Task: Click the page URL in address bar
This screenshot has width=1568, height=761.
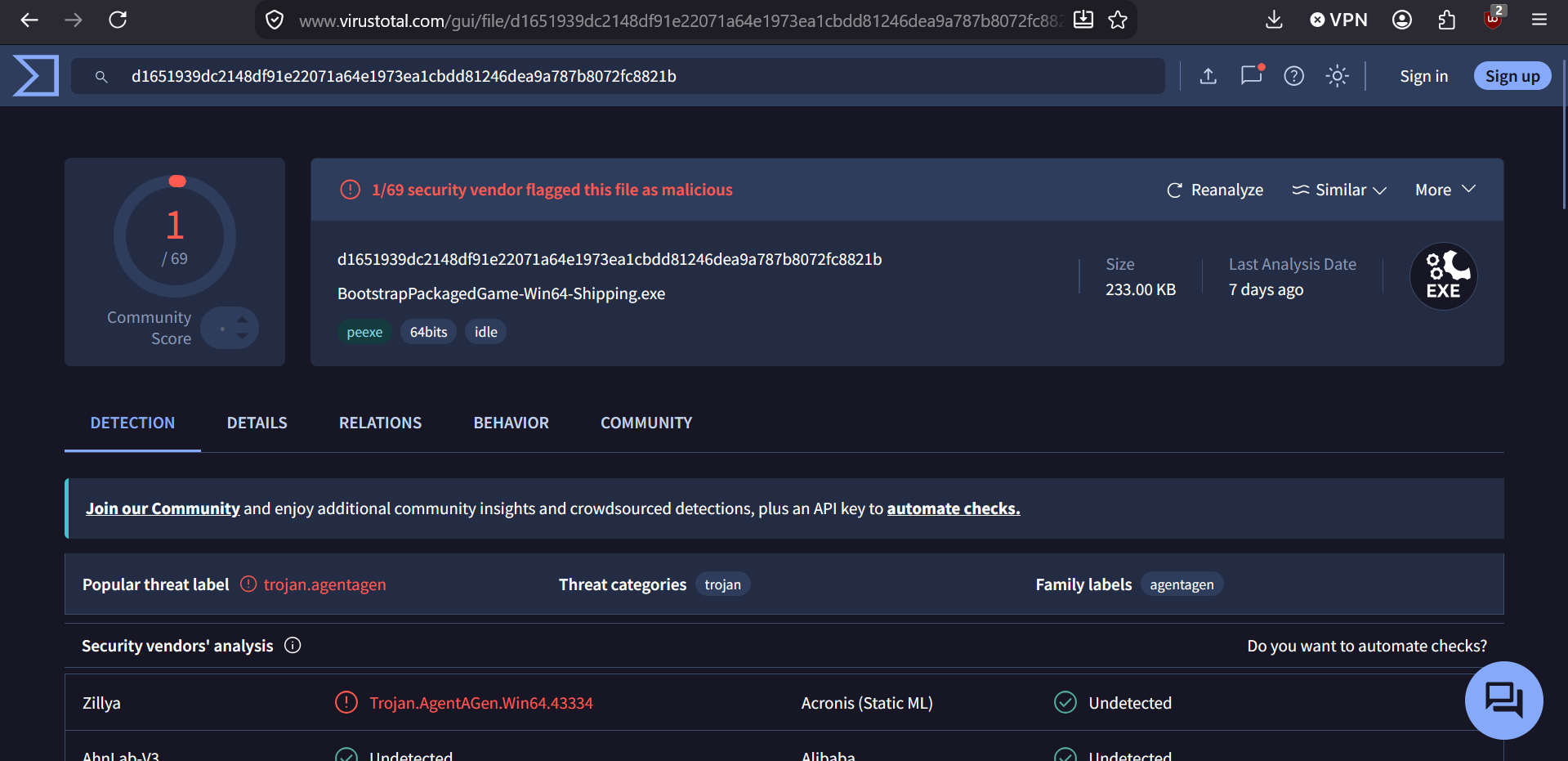Action: pyautogui.click(x=681, y=20)
